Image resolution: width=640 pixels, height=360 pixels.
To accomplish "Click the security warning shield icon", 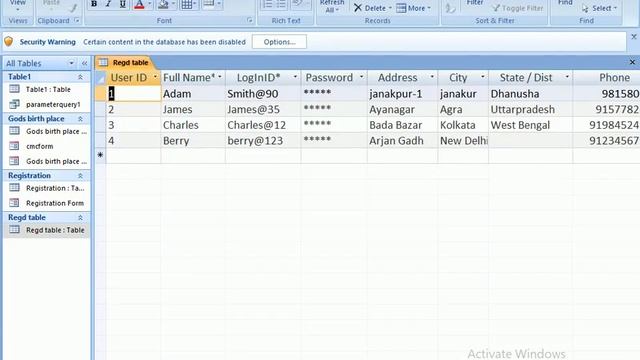I will 9,41.
